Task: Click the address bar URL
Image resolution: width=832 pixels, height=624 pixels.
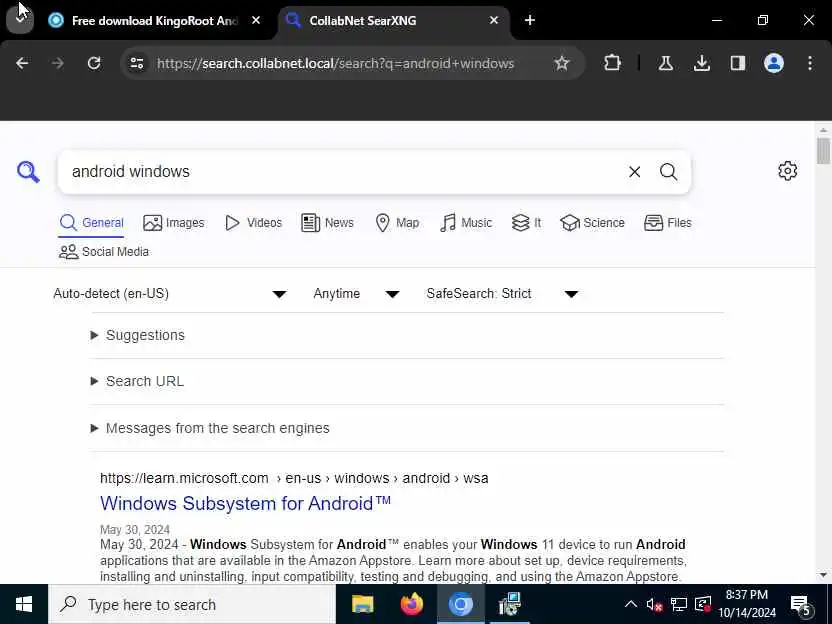Action: click(335, 64)
